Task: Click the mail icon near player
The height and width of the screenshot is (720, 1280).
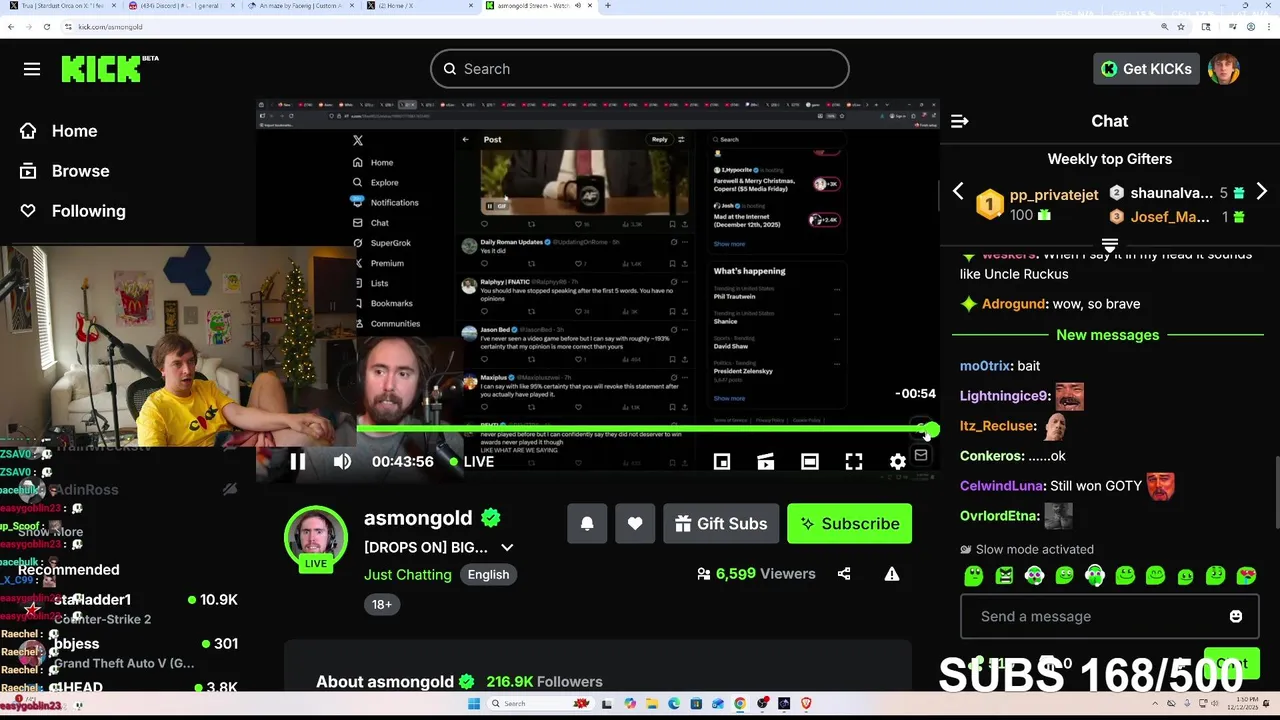Action: coord(921,455)
